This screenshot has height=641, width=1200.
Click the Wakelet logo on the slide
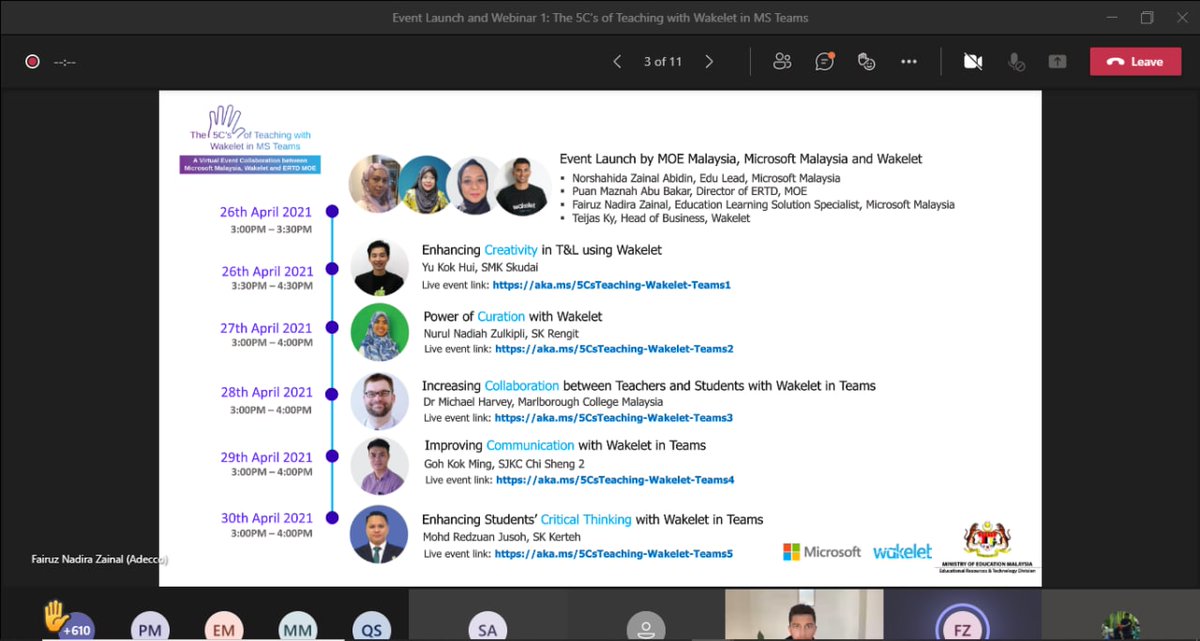pyautogui.click(x=902, y=551)
